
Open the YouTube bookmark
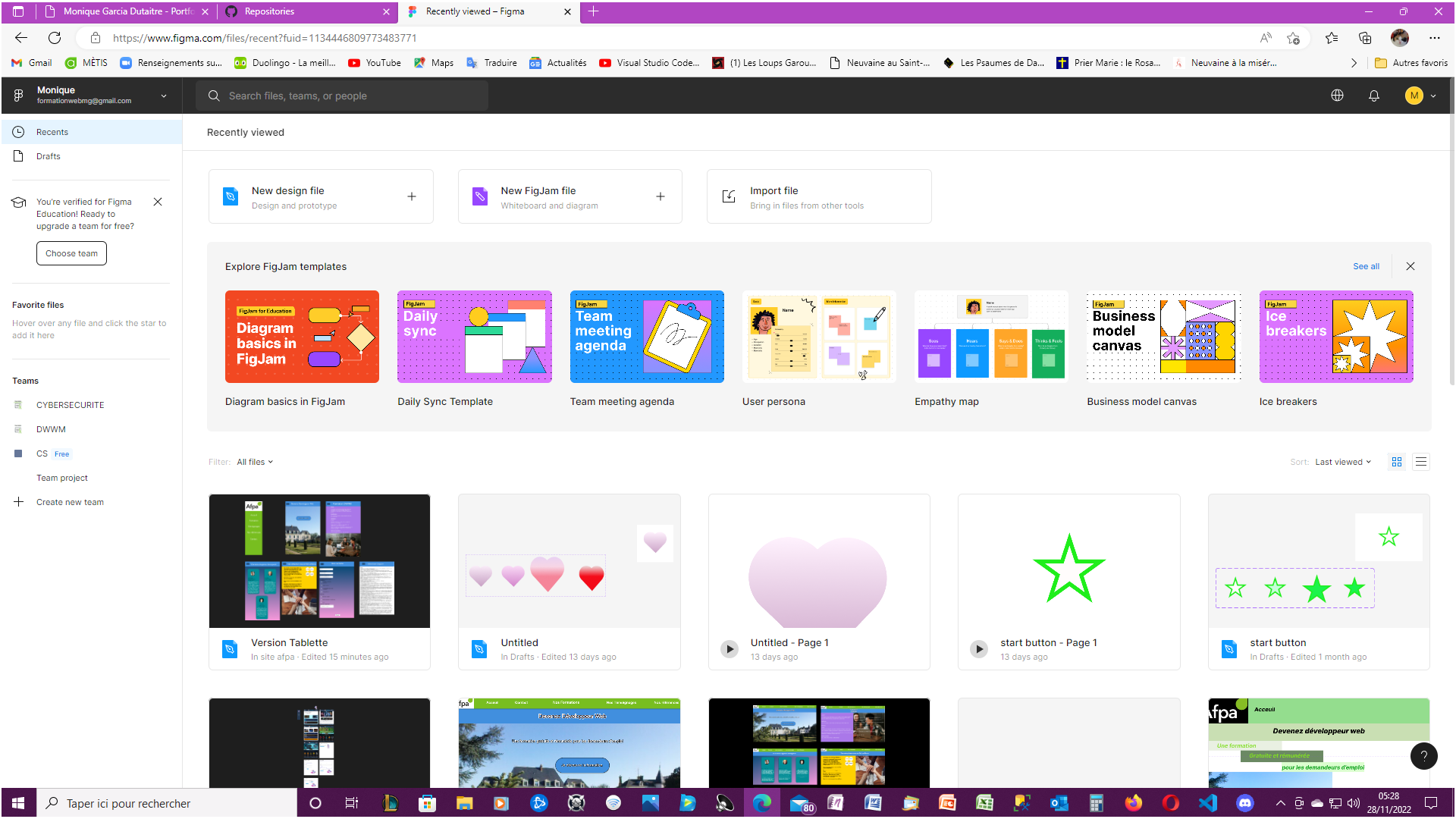(374, 63)
